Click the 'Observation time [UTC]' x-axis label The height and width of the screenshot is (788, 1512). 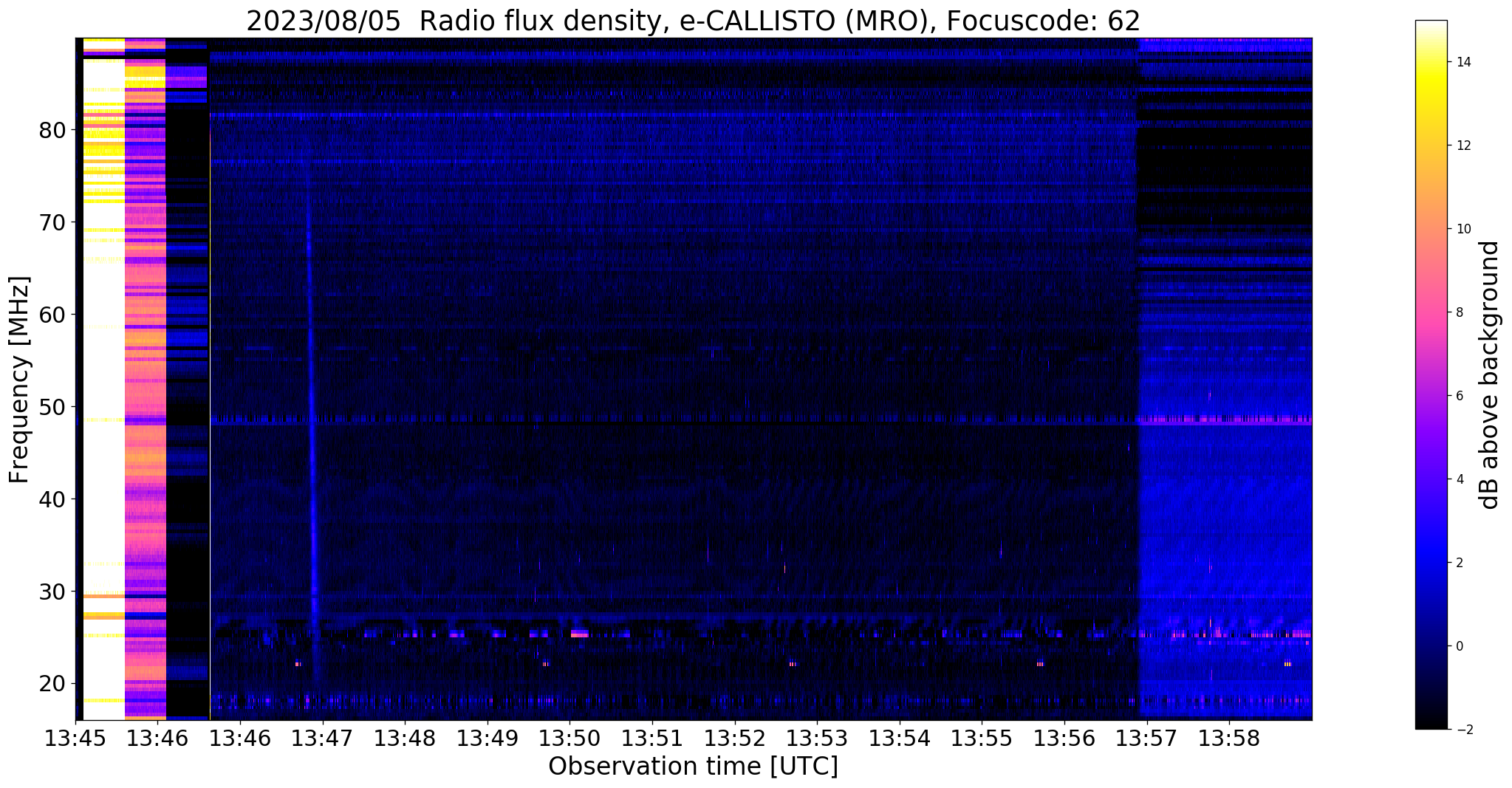[693, 767]
